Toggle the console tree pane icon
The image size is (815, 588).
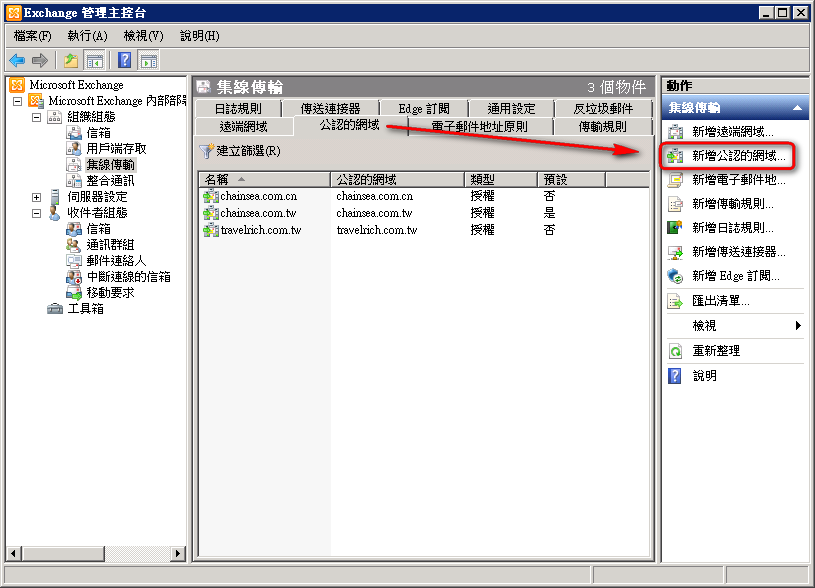point(95,60)
